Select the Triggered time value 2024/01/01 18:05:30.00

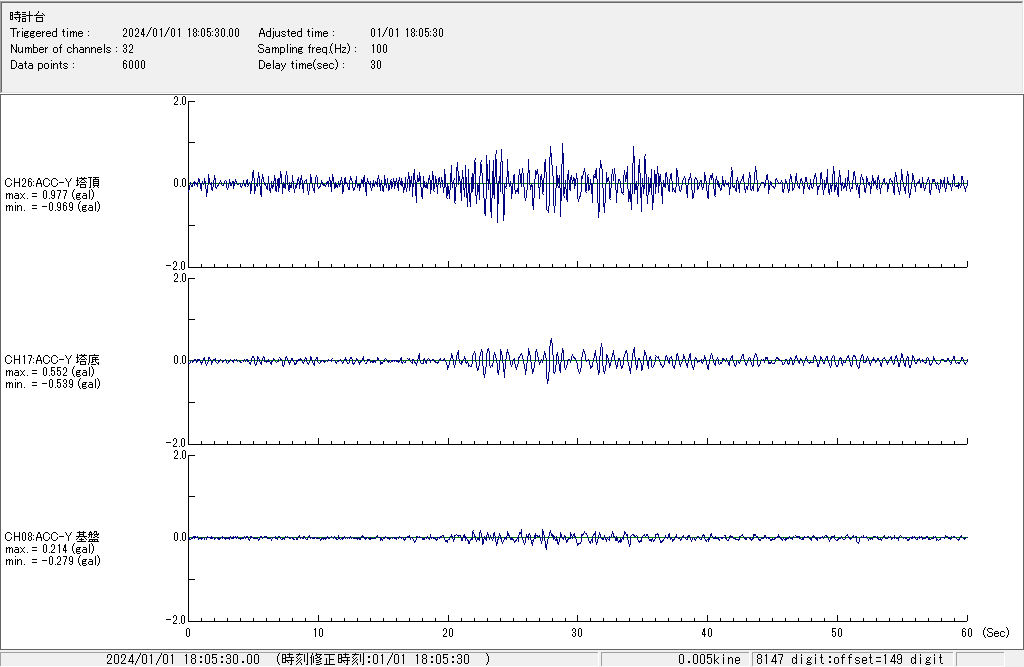[x=187, y=33]
